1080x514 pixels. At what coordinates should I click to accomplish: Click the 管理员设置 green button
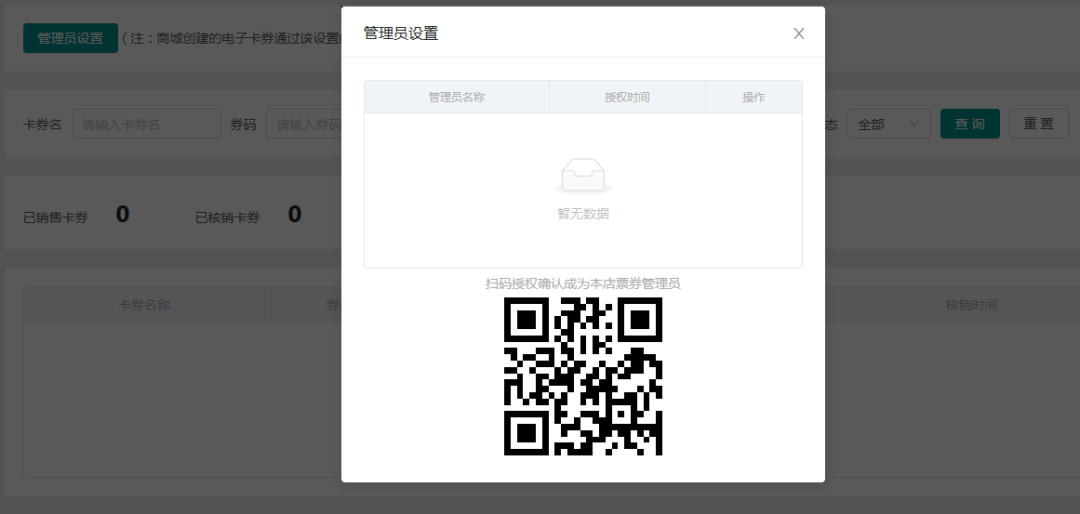tap(70, 38)
